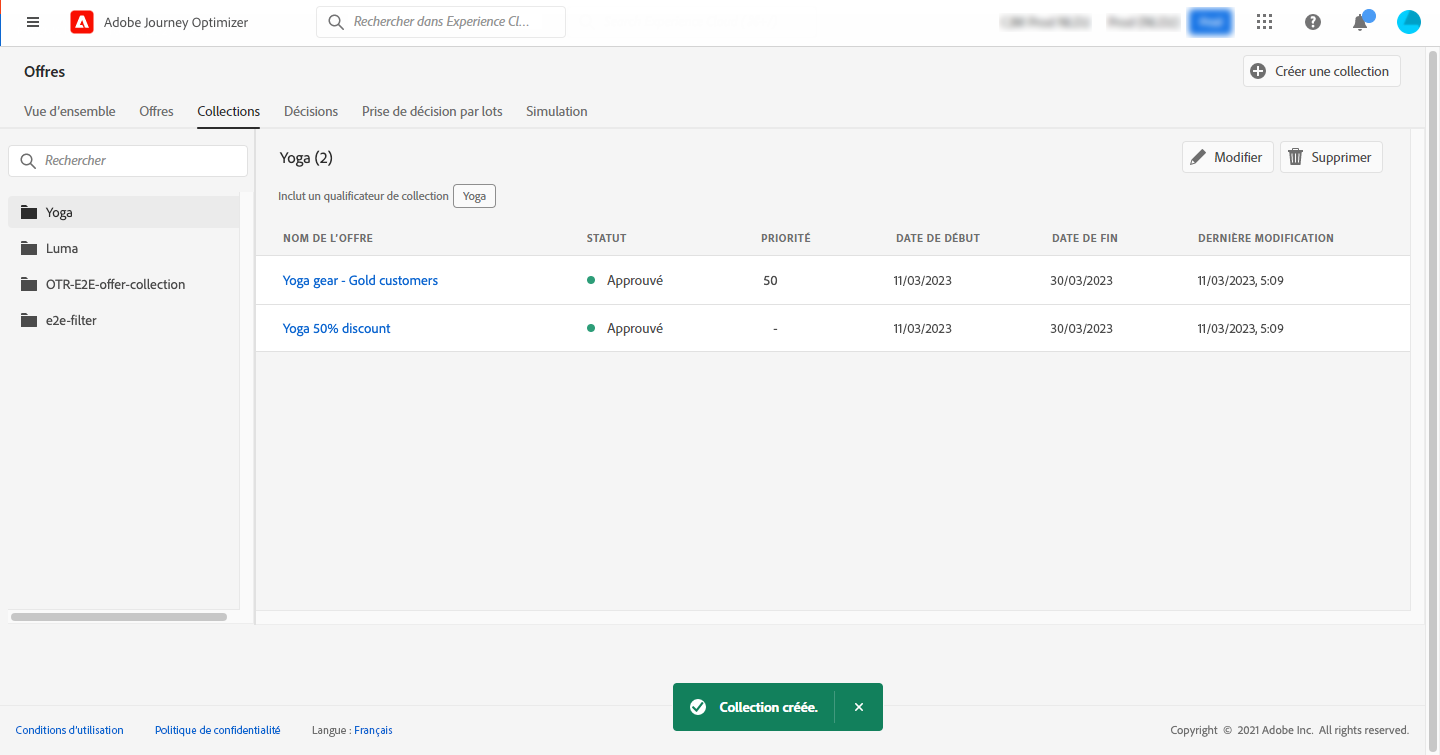The width and height of the screenshot is (1440, 755).
Task: Switch to the Décisions tab
Action: coord(310,111)
